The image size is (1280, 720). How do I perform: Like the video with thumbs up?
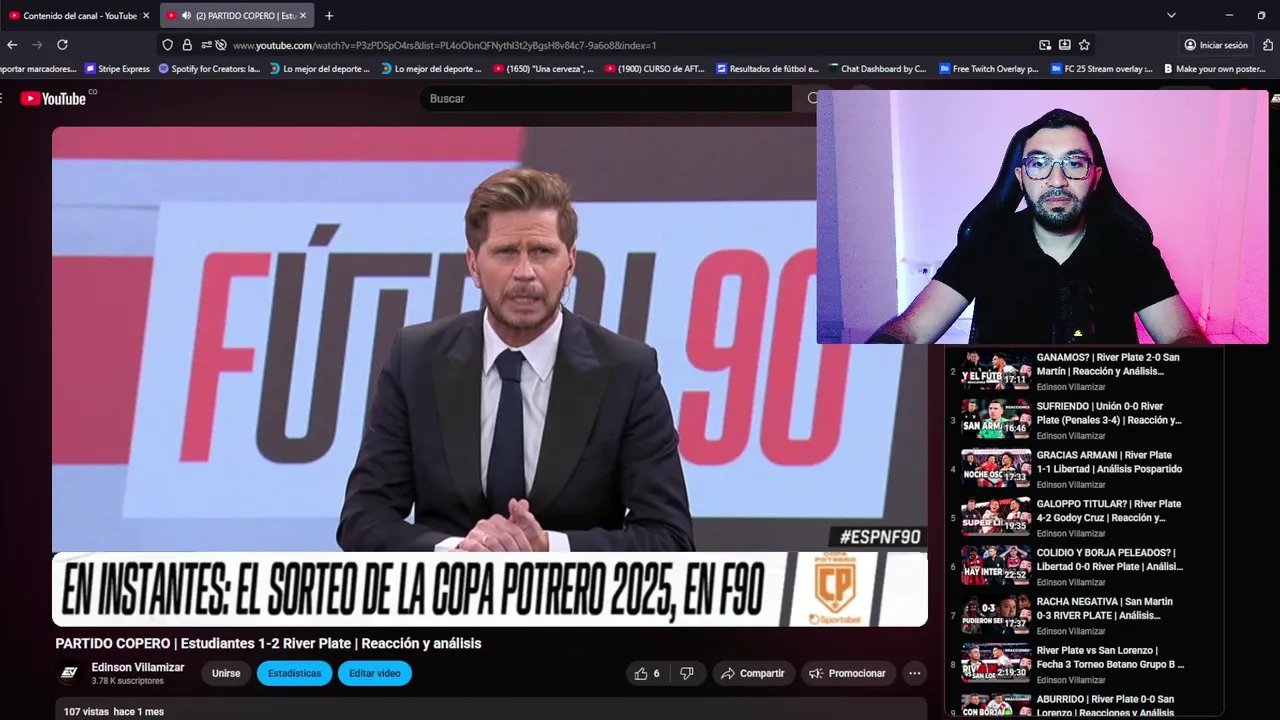point(646,673)
